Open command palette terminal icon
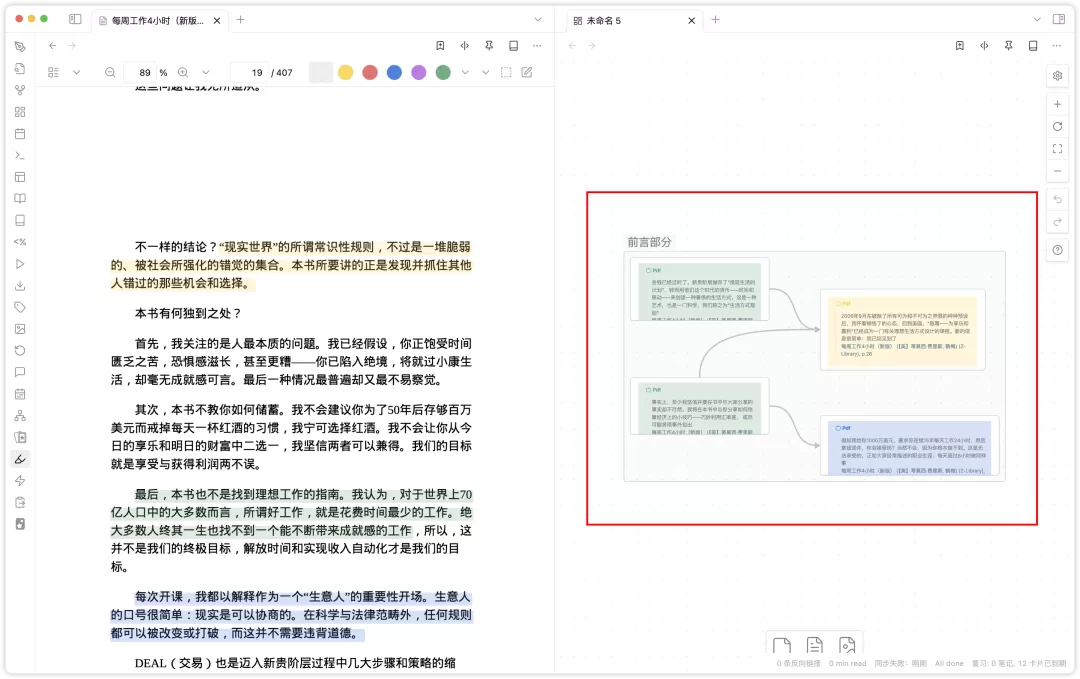This screenshot has width=1080, height=679. (x=20, y=155)
